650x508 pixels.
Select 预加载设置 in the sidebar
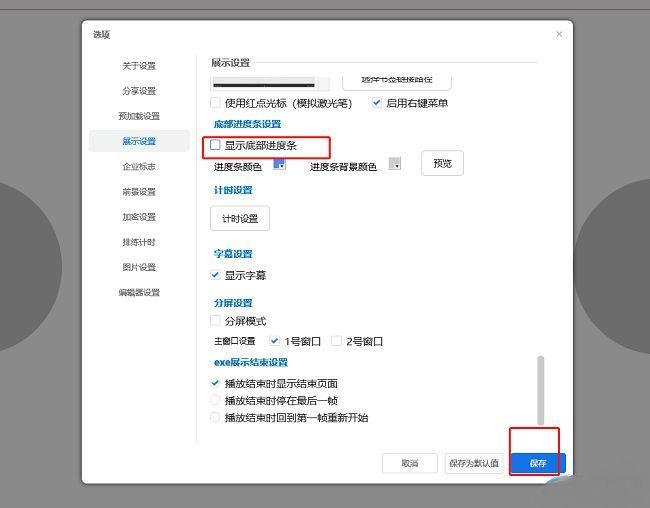pos(139,116)
